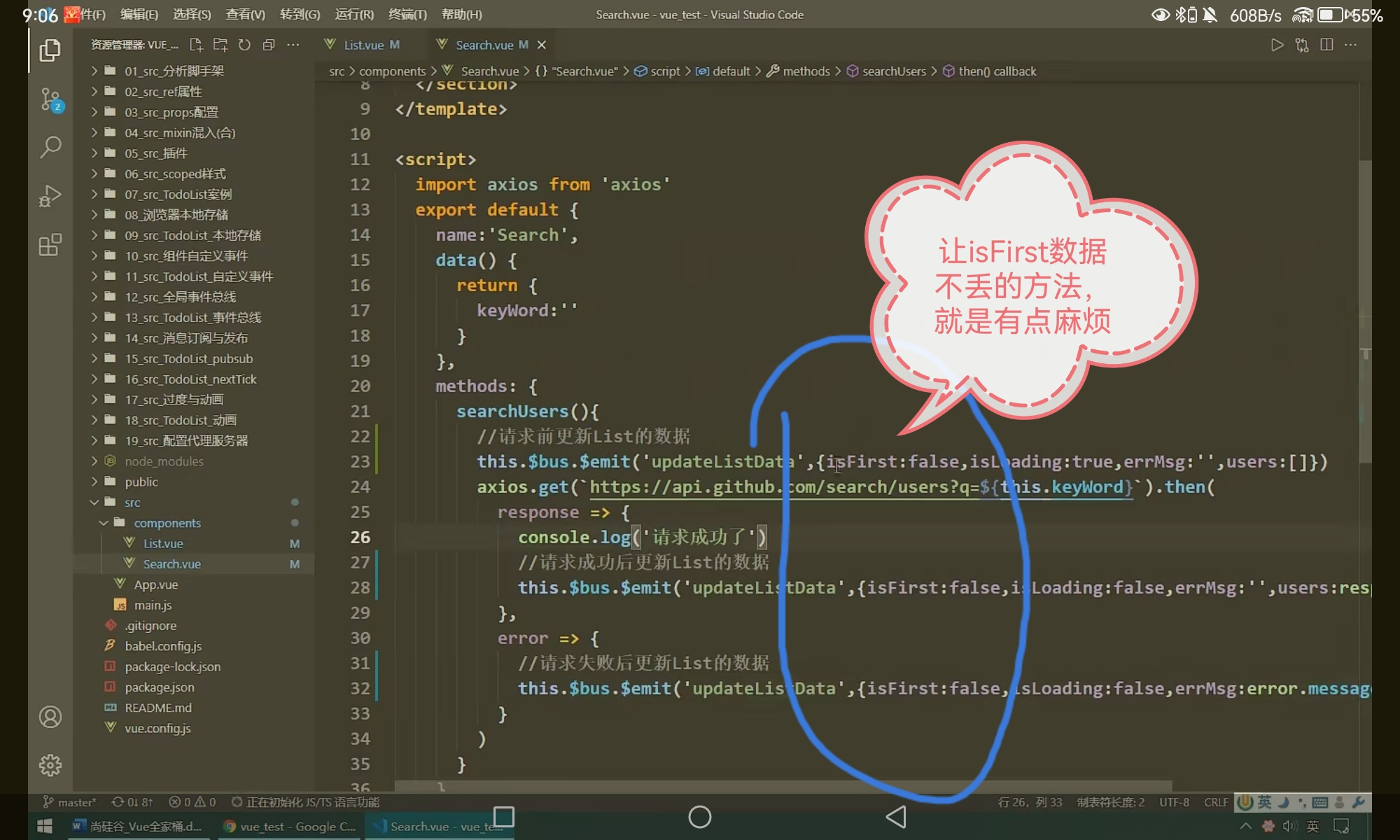Change CRLF line ending setting

[x=1216, y=802]
